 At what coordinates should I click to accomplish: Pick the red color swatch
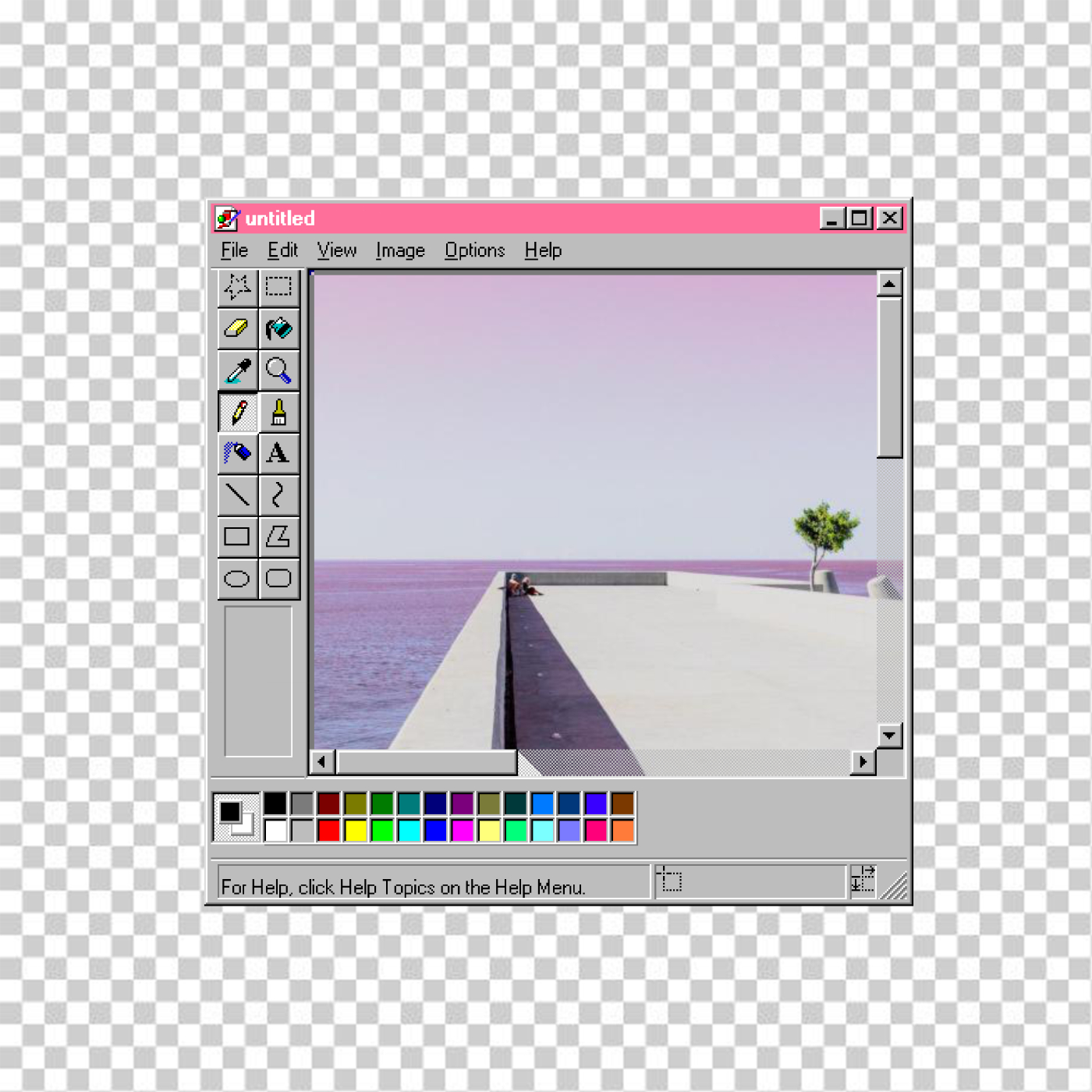(x=328, y=830)
